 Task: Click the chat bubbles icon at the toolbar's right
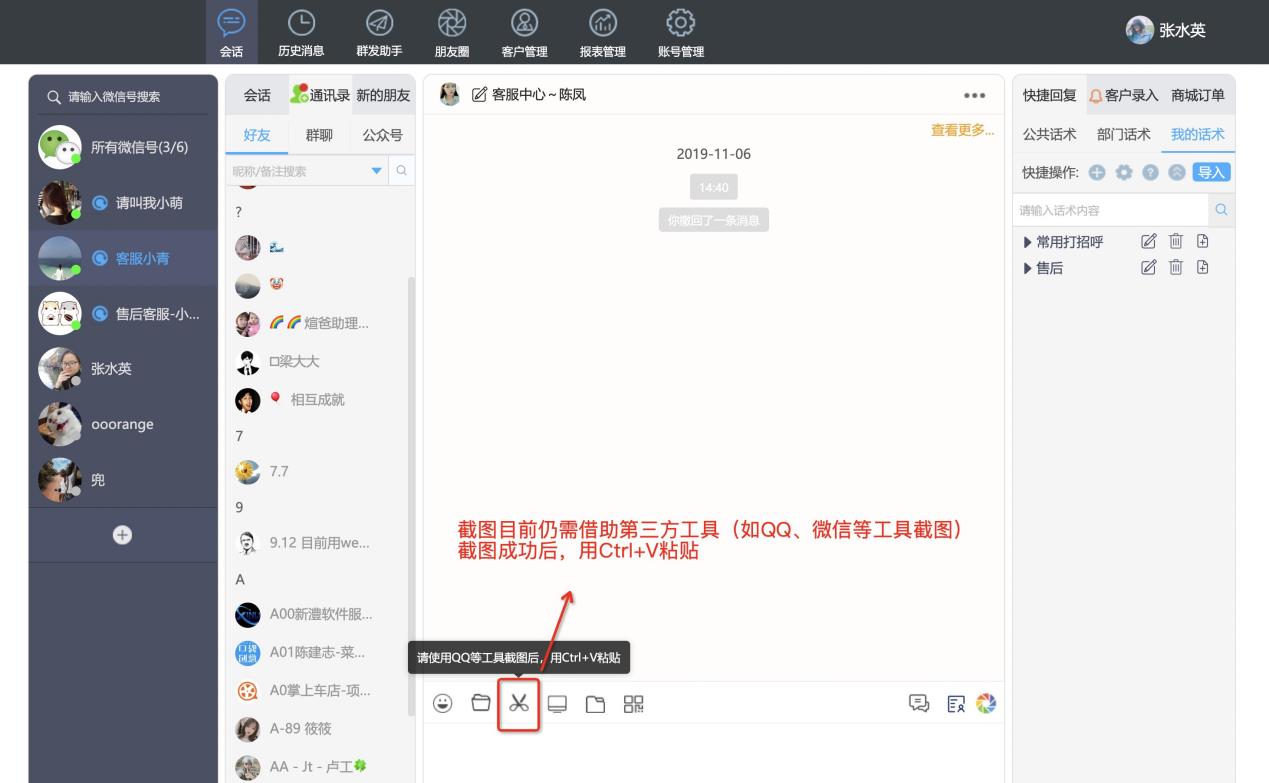point(919,704)
